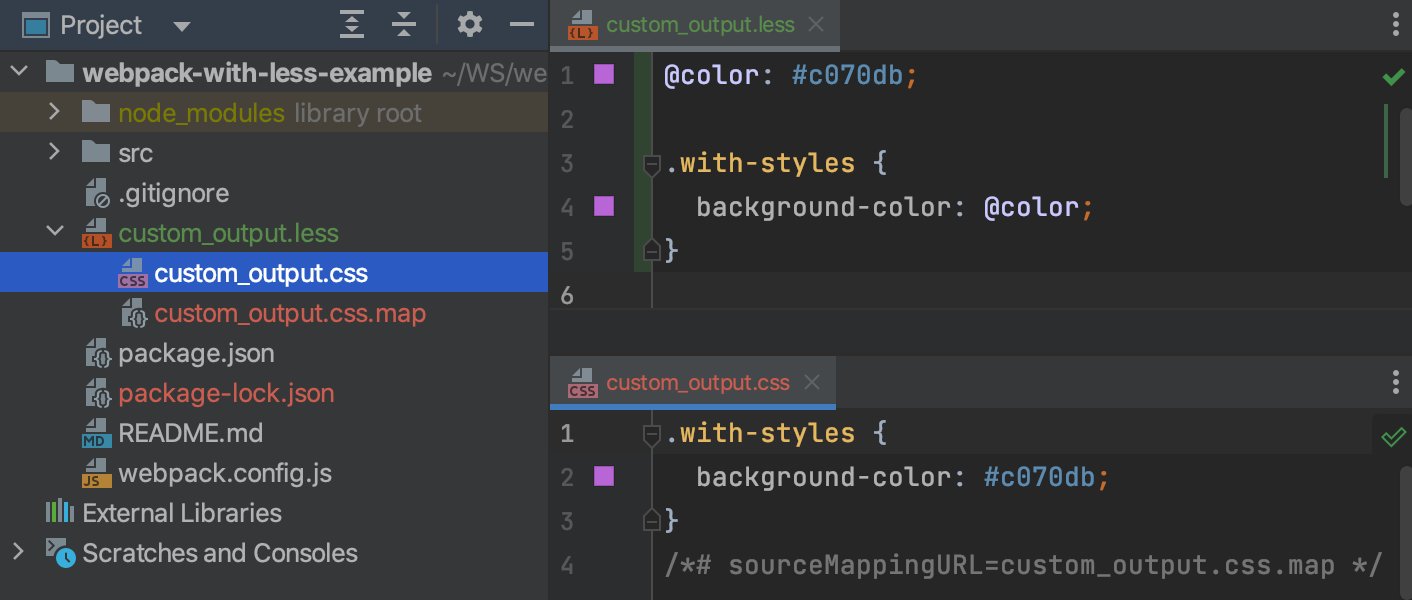Close the custom_output.less tab
The image size is (1412, 600).
coord(815,26)
